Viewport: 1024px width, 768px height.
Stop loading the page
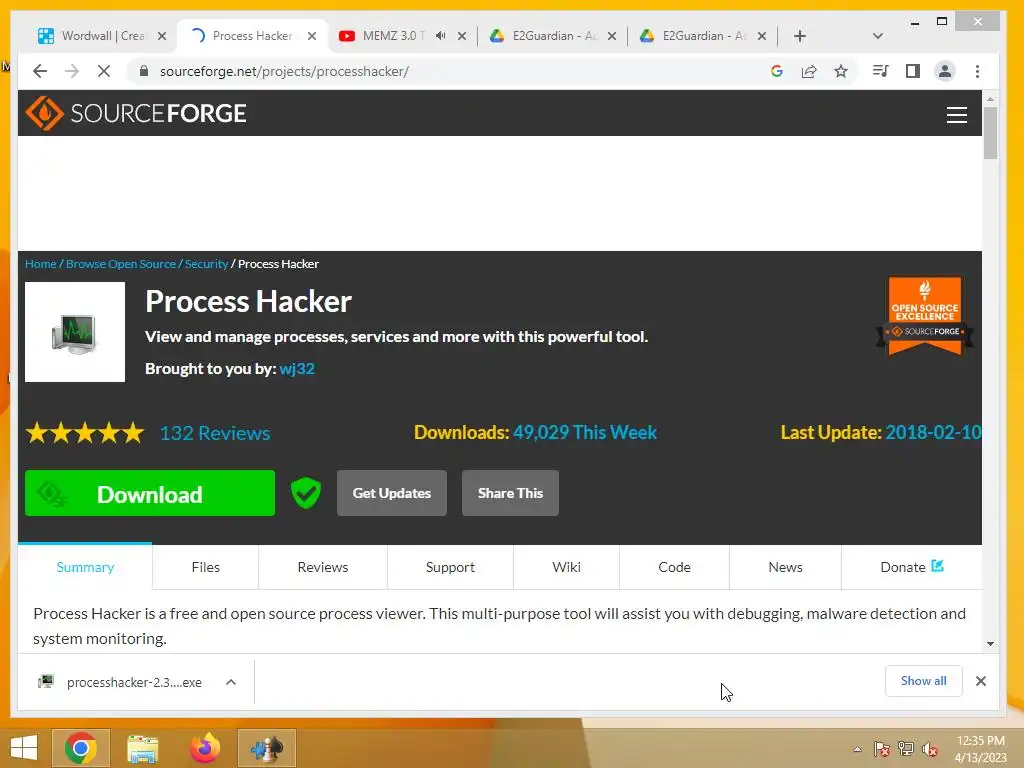coord(104,71)
